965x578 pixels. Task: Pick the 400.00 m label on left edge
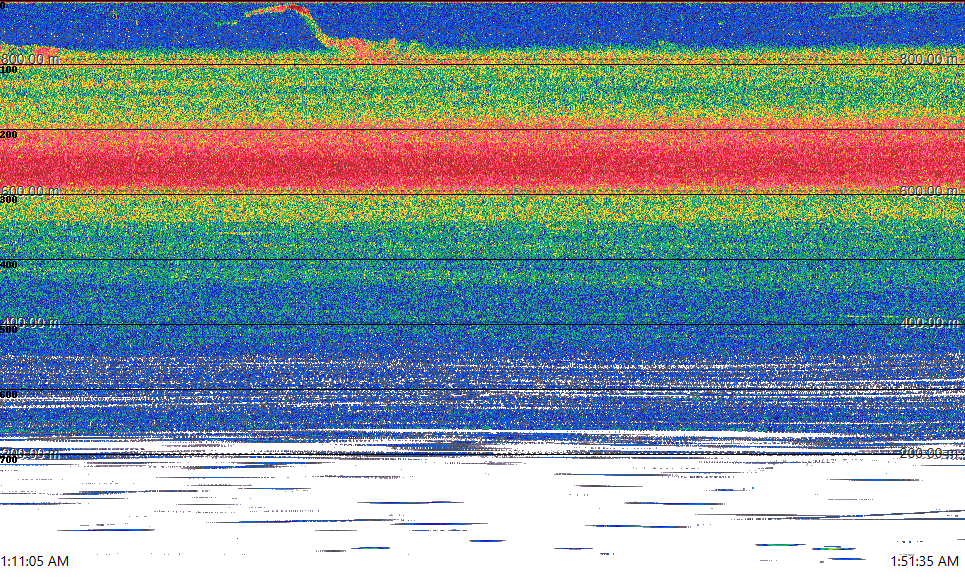(x=30, y=322)
